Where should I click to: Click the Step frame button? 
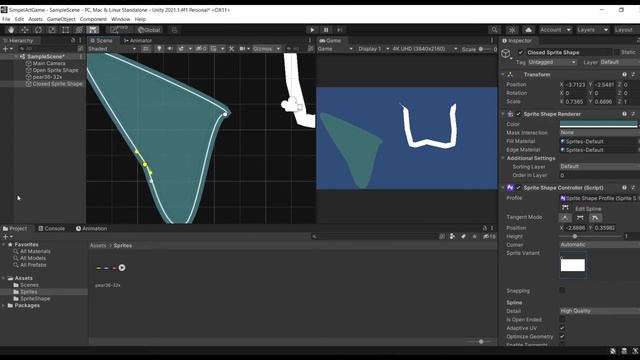[340, 30]
